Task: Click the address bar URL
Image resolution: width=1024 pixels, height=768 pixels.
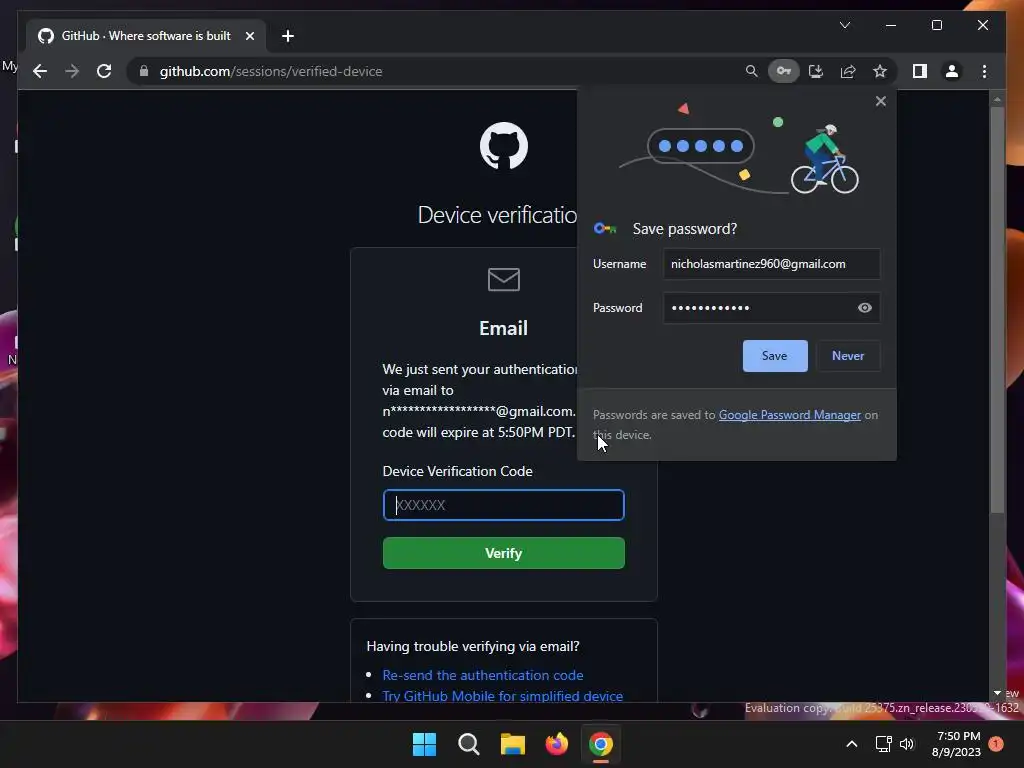Action: pos(271,71)
